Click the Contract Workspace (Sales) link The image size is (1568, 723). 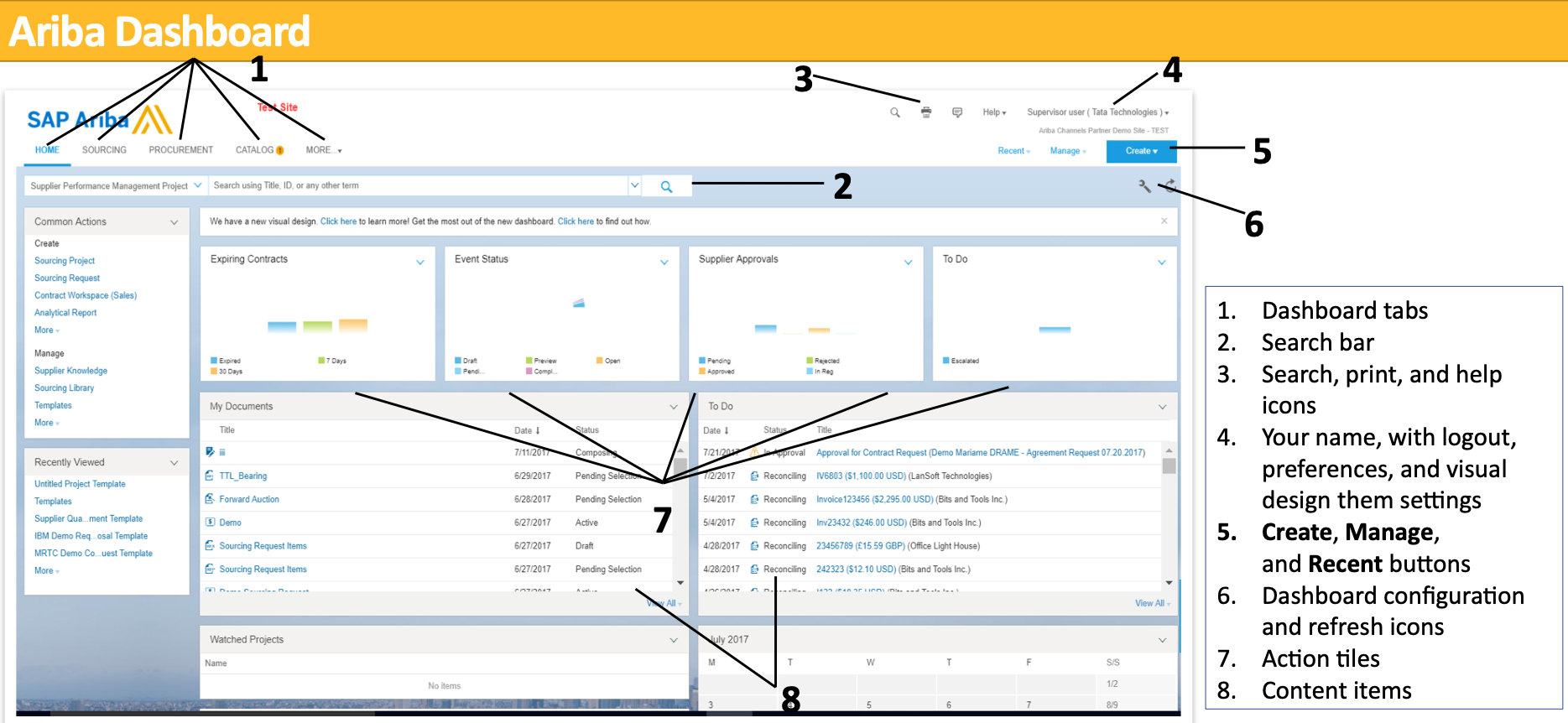pos(86,295)
